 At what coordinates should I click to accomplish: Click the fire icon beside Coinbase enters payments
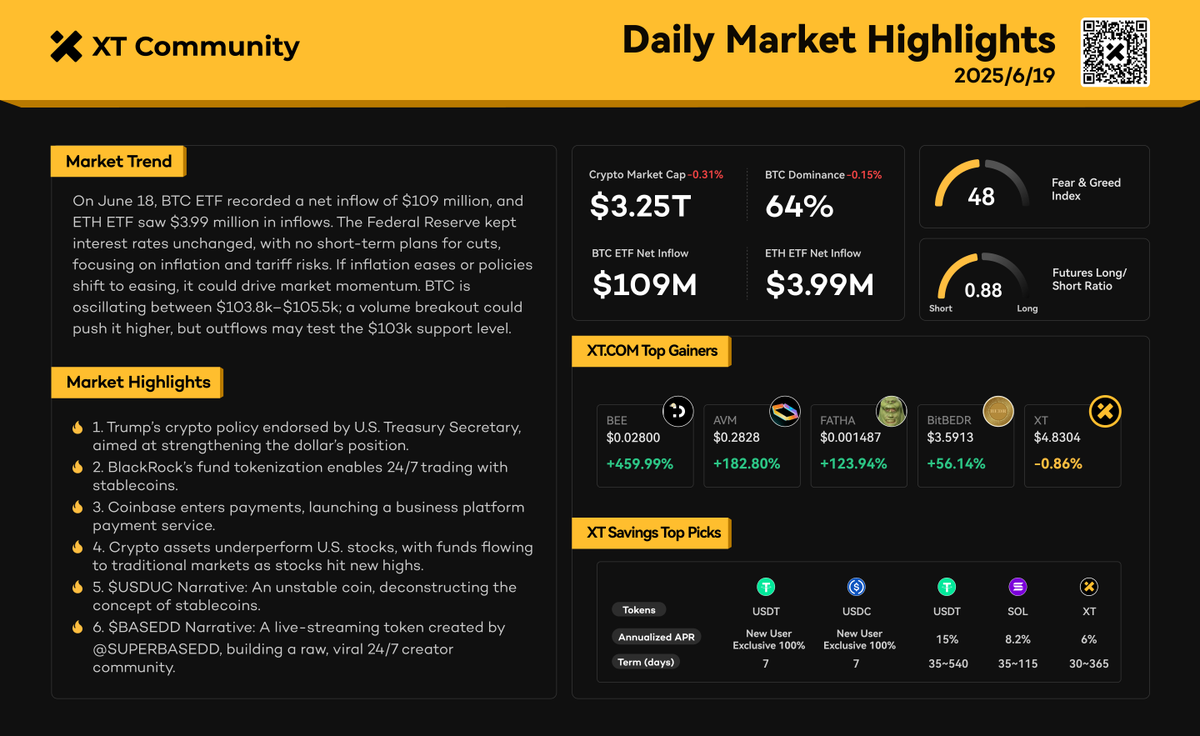click(77, 507)
